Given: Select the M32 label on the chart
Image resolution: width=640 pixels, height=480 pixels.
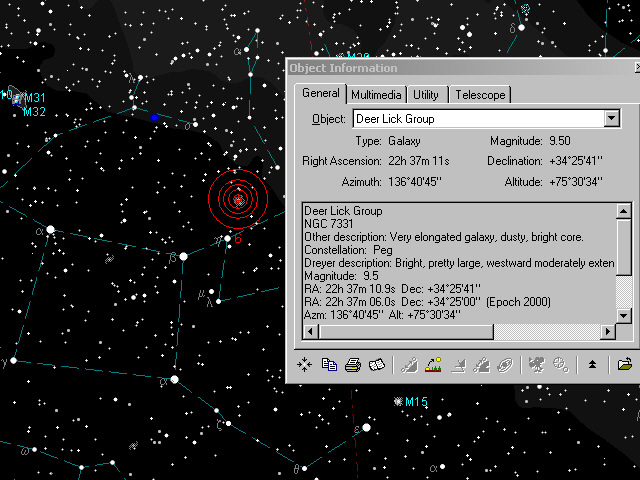Looking at the screenshot, I should (34, 111).
